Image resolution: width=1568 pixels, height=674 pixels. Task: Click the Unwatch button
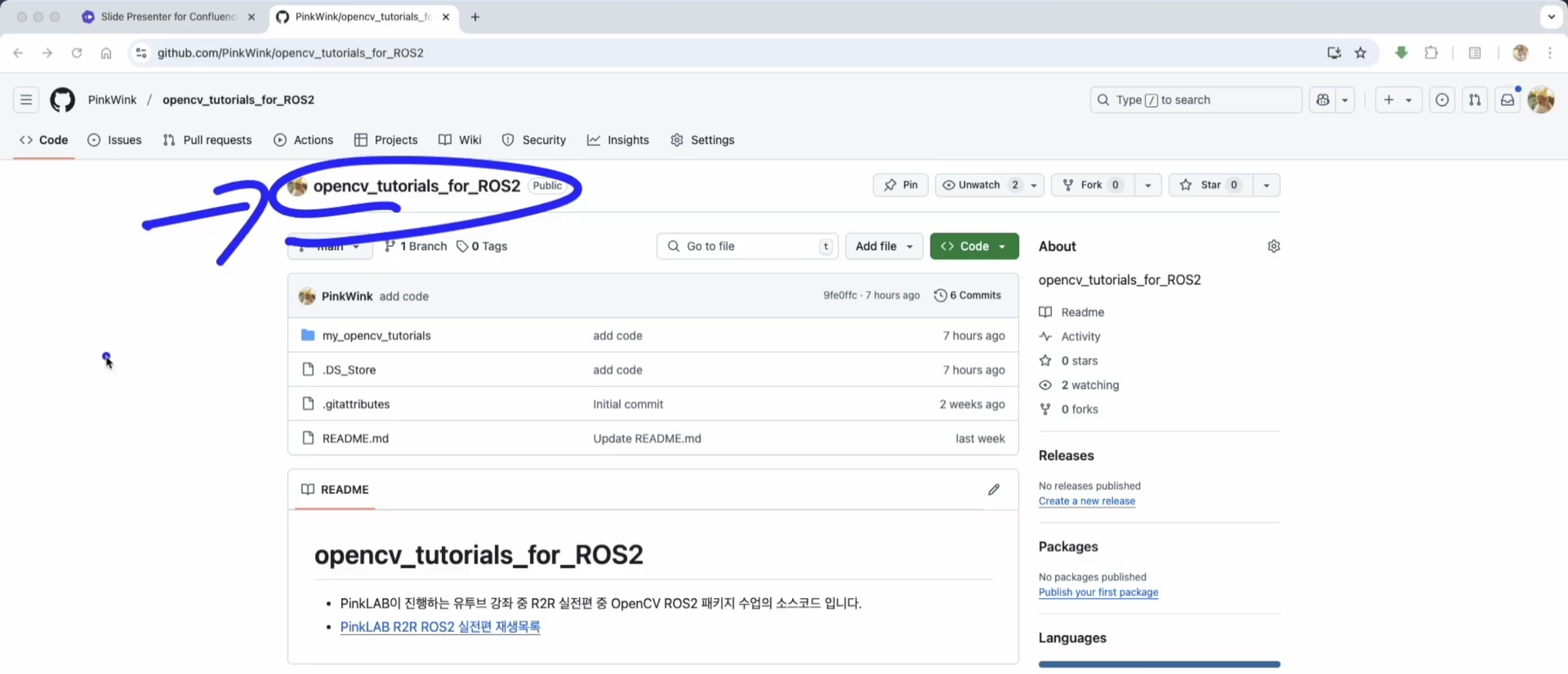pyautogui.click(x=979, y=185)
